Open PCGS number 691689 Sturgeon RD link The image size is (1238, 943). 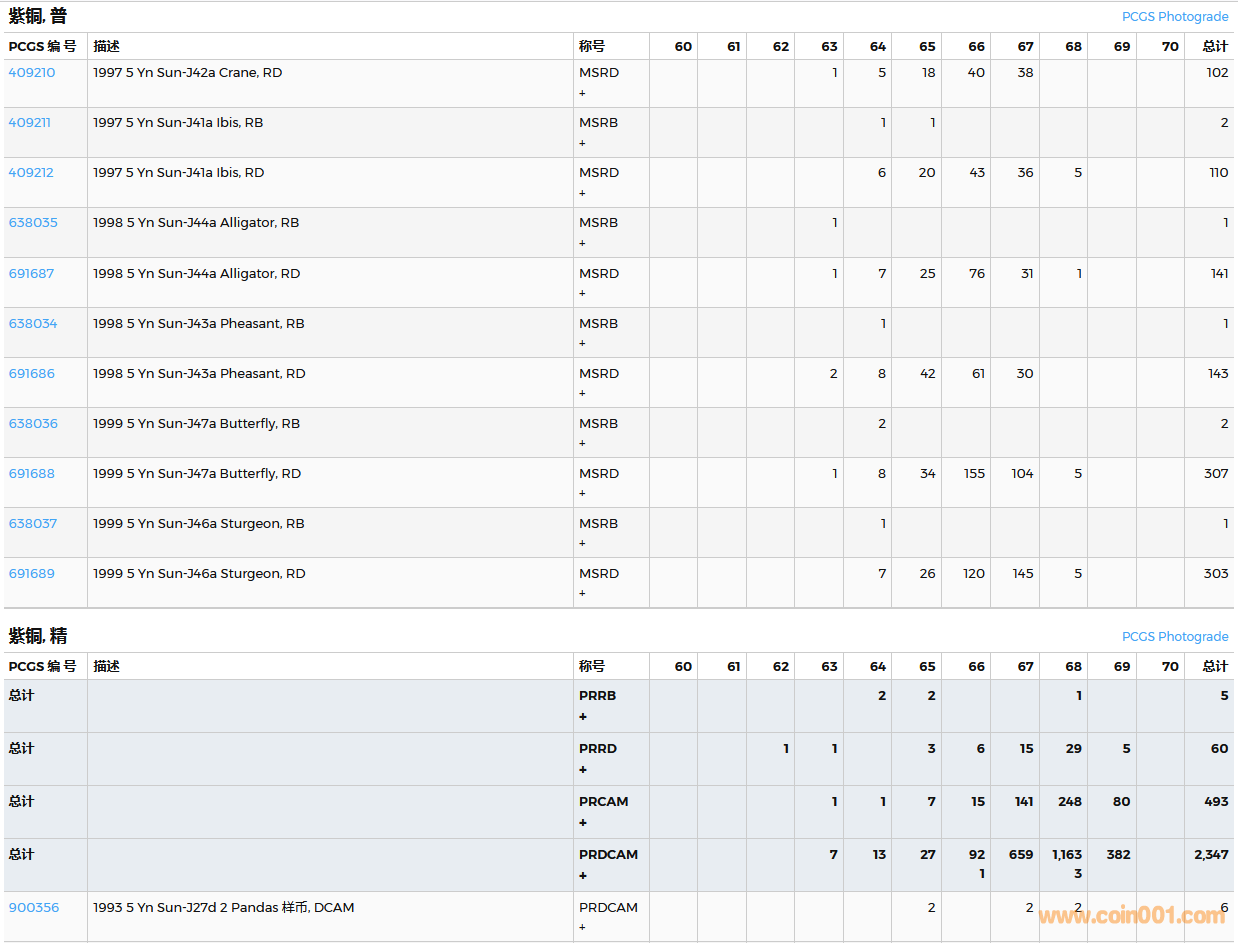click(x=32, y=574)
